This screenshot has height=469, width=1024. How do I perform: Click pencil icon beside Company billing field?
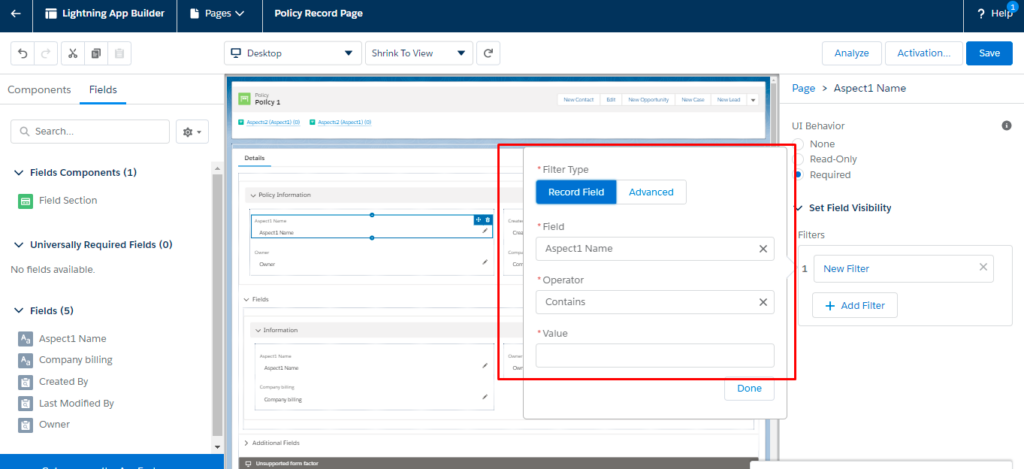tap(485, 396)
